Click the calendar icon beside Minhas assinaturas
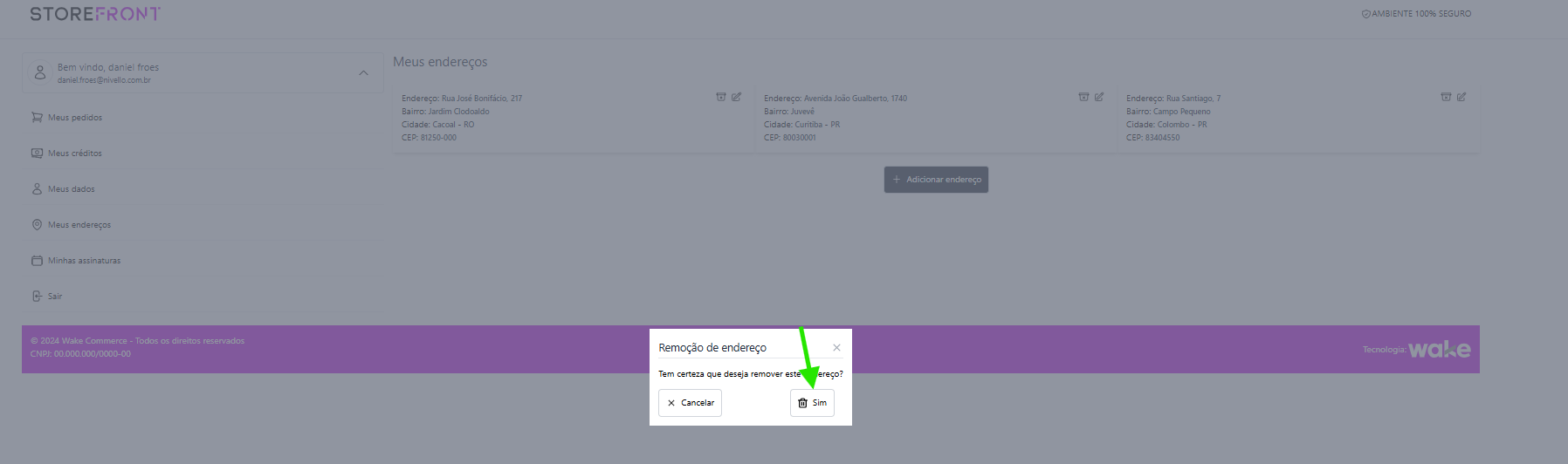 [37, 260]
